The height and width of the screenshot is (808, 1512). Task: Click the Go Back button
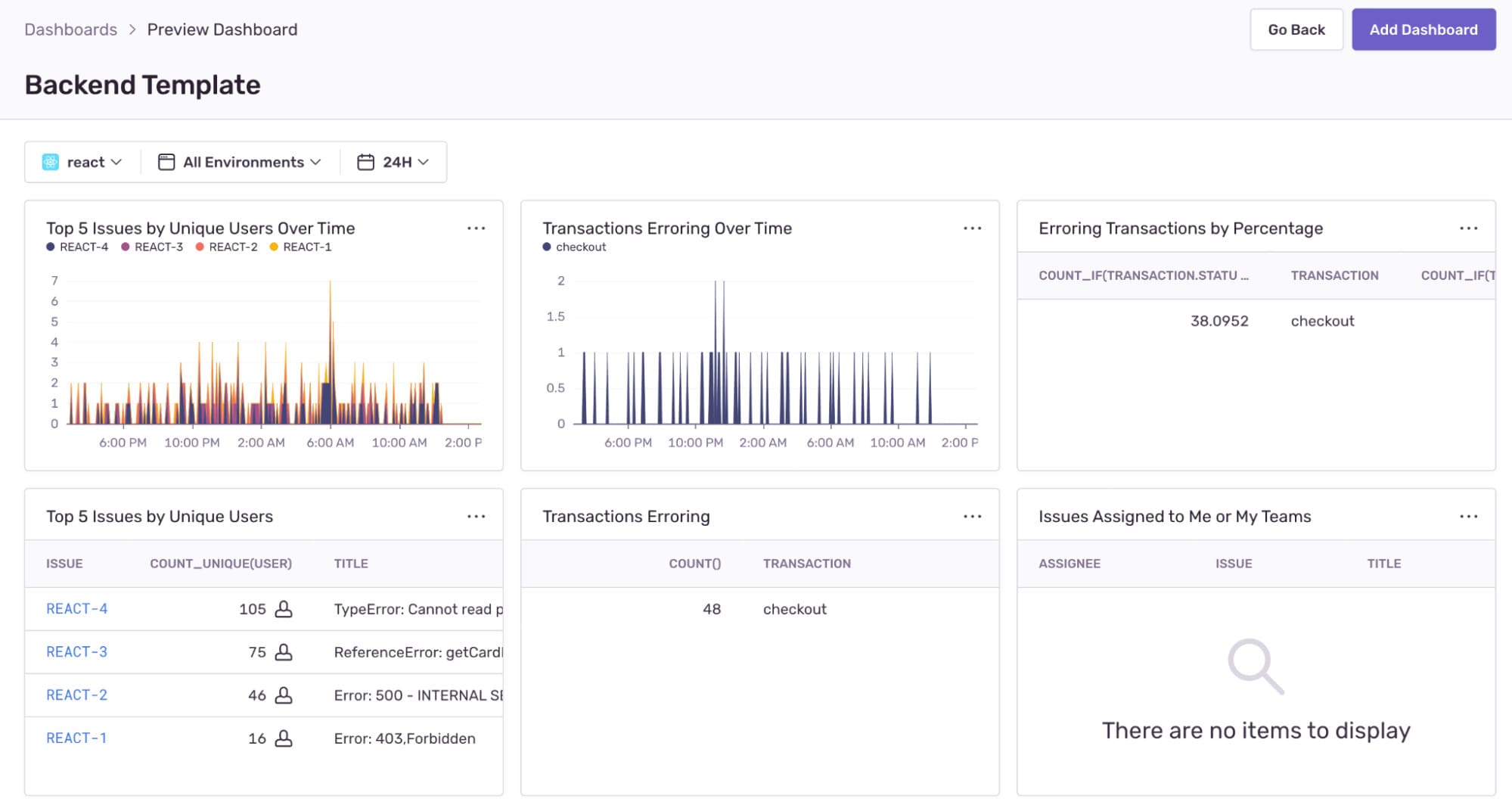[x=1296, y=30]
